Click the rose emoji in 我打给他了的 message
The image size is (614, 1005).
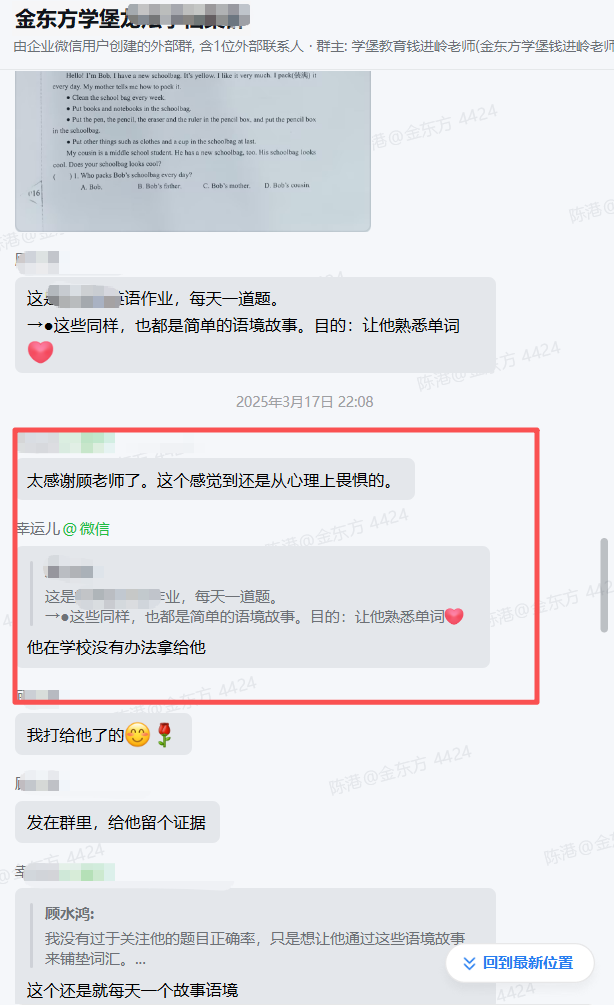(165, 735)
